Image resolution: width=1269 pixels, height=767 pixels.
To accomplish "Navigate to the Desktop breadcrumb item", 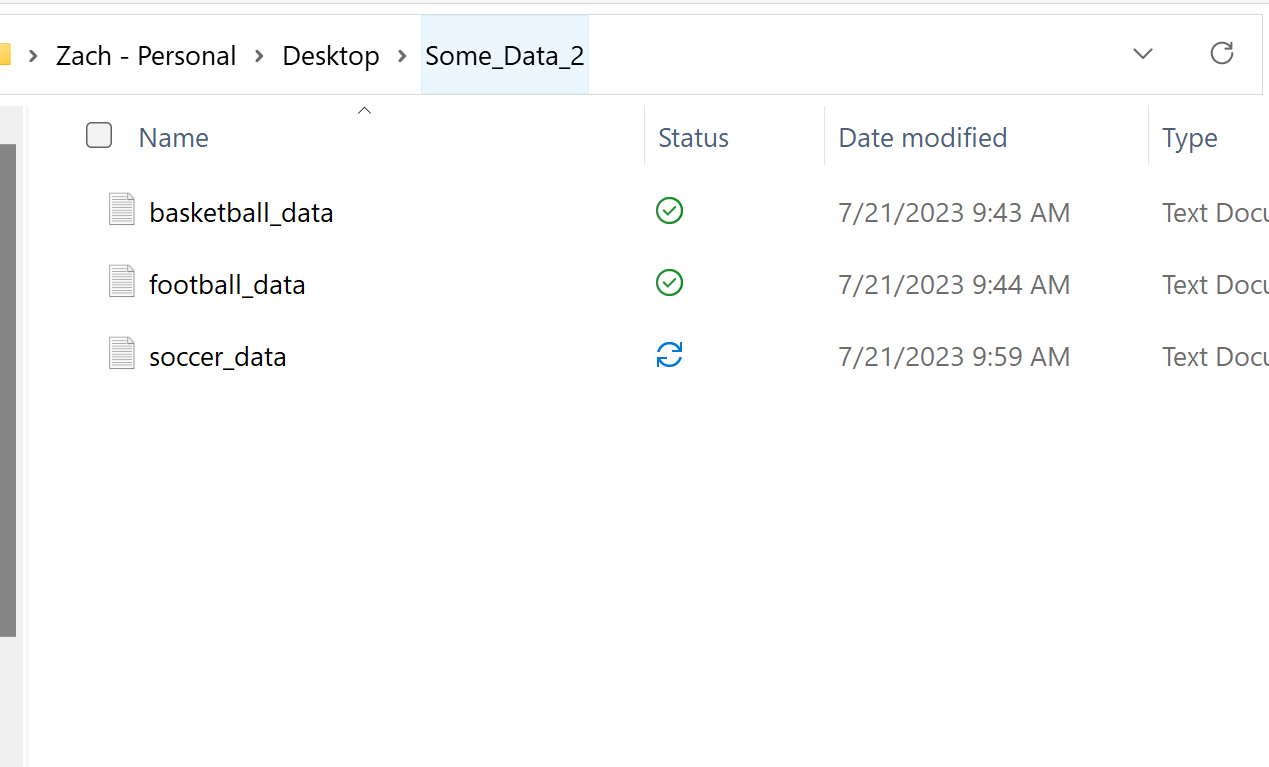I will tap(331, 55).
